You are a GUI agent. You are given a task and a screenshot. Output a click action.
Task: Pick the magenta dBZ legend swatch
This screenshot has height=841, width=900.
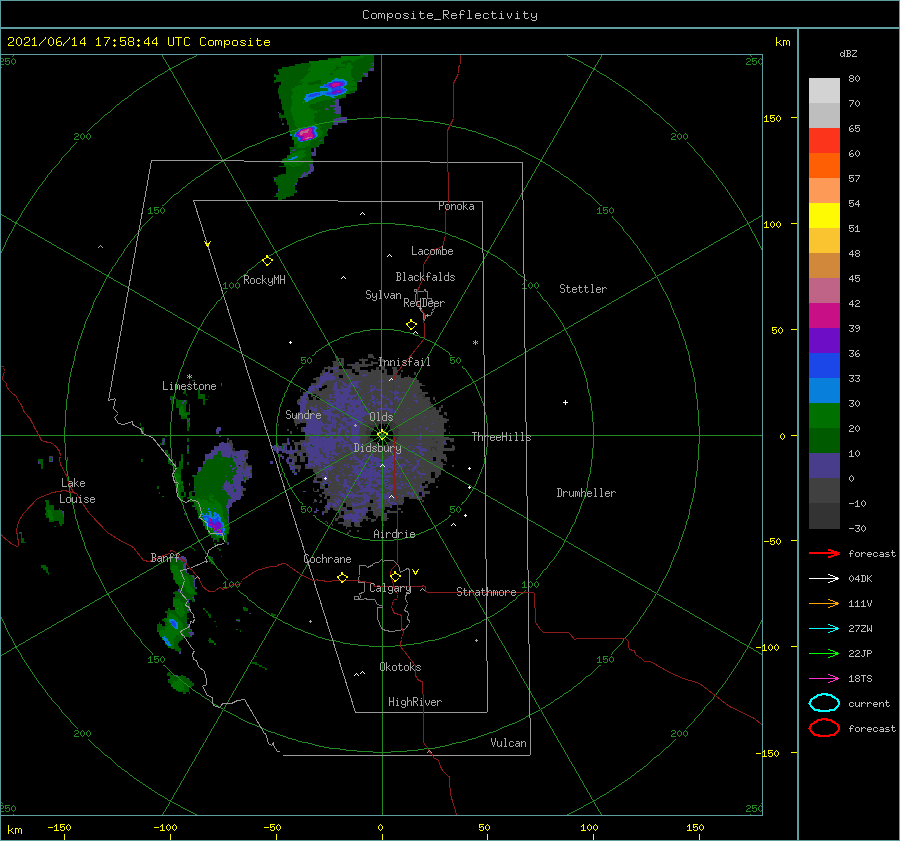[x=824, y=316]
